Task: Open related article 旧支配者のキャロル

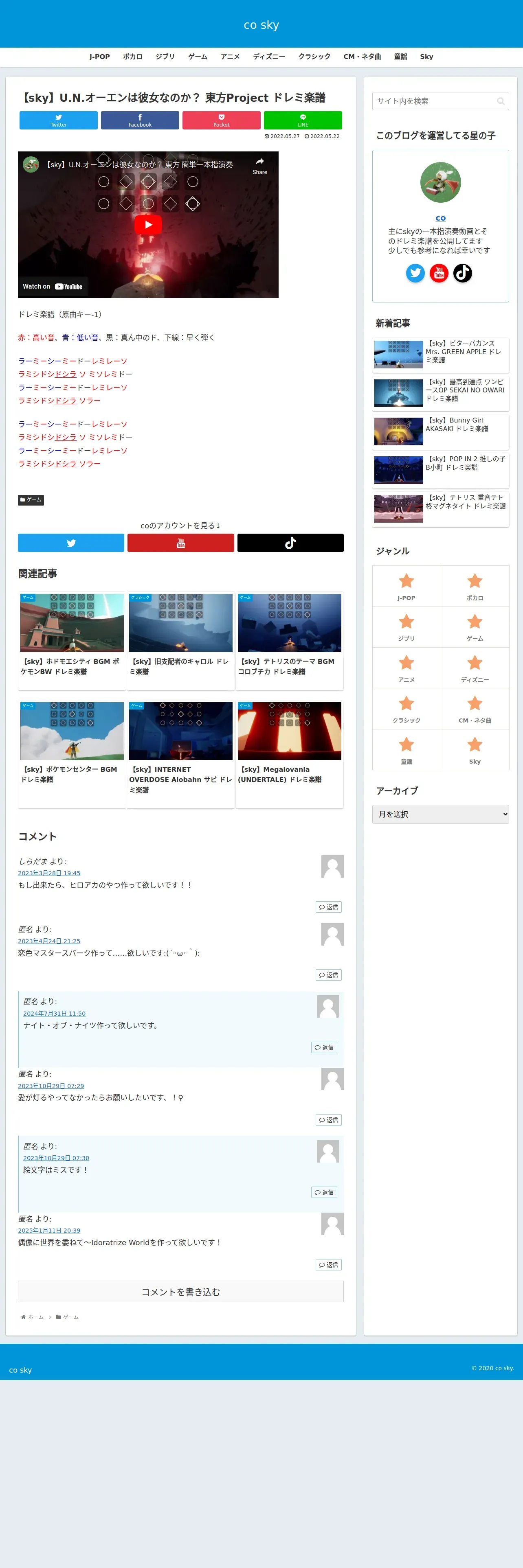Action: (x=181, y=641)
